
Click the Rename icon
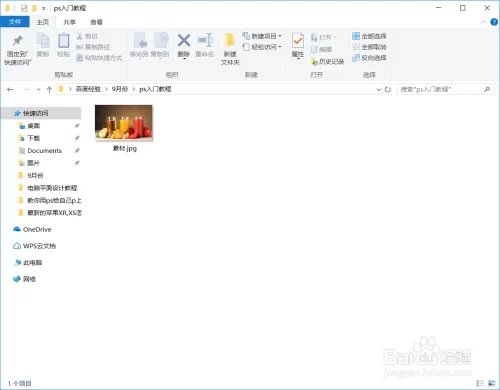205,40
